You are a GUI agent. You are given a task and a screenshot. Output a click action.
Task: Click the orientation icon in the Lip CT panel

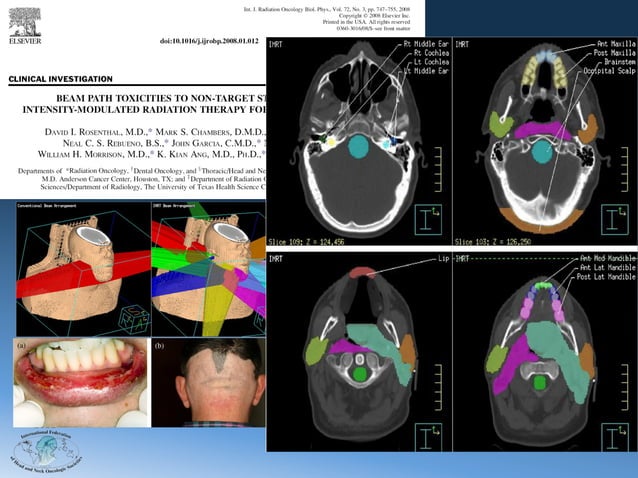[x=428, y=436]
